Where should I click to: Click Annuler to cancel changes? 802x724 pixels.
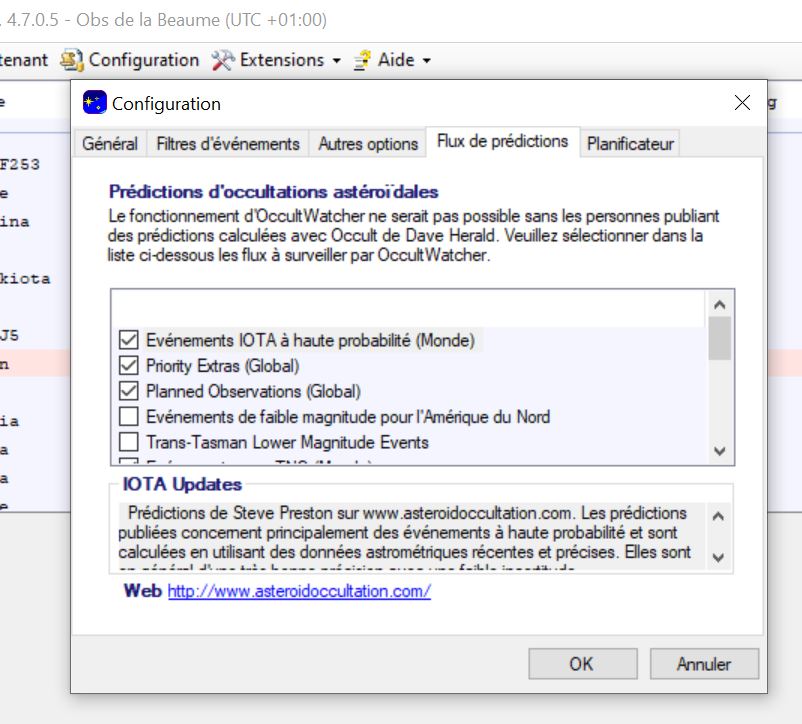704,664
